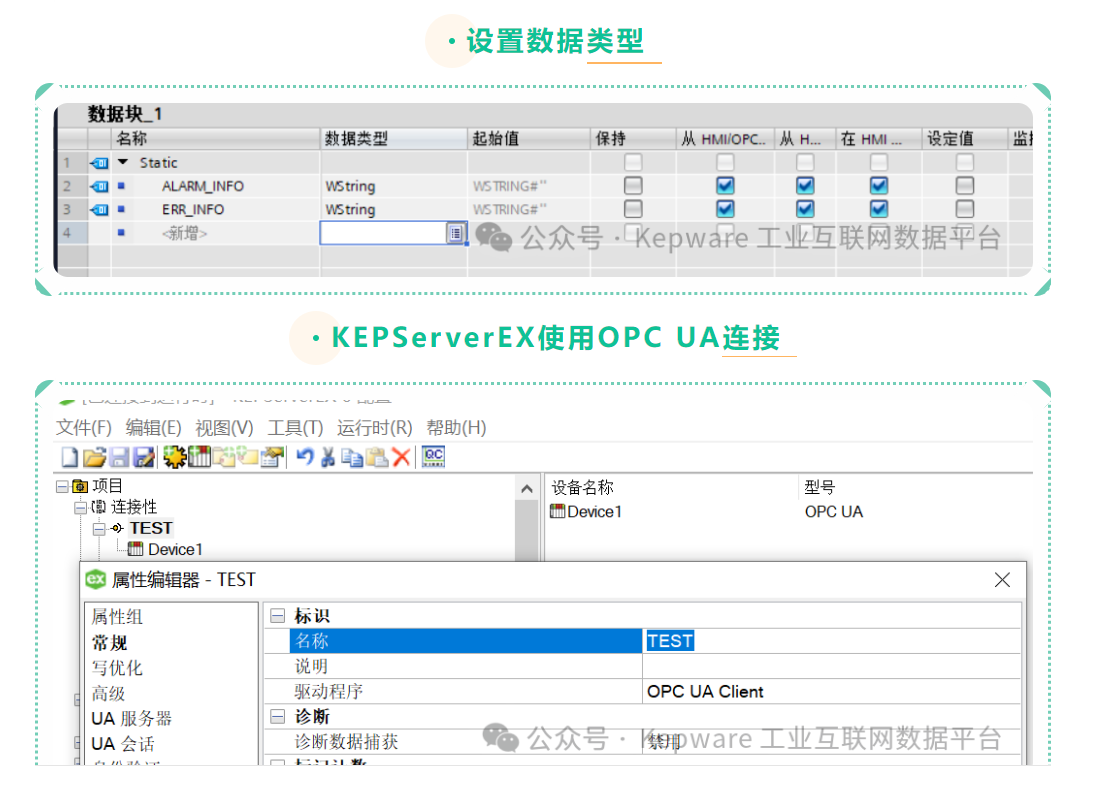The image size is (1120, 787).
Task: Click the Save project floppy icon
Action: (119, 457)
